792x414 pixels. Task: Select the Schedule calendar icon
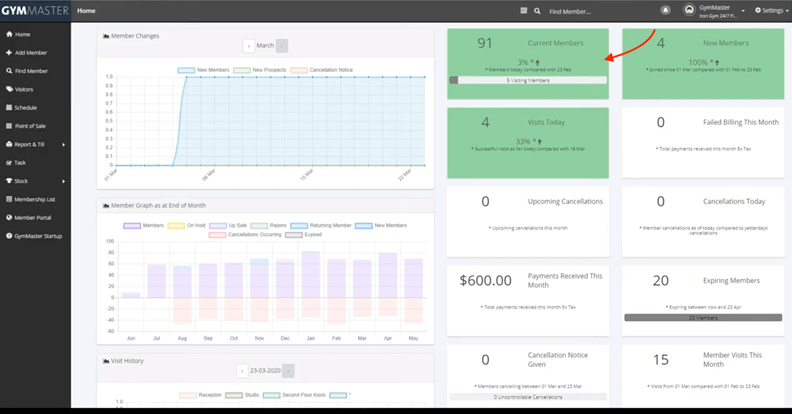[9, 107]
